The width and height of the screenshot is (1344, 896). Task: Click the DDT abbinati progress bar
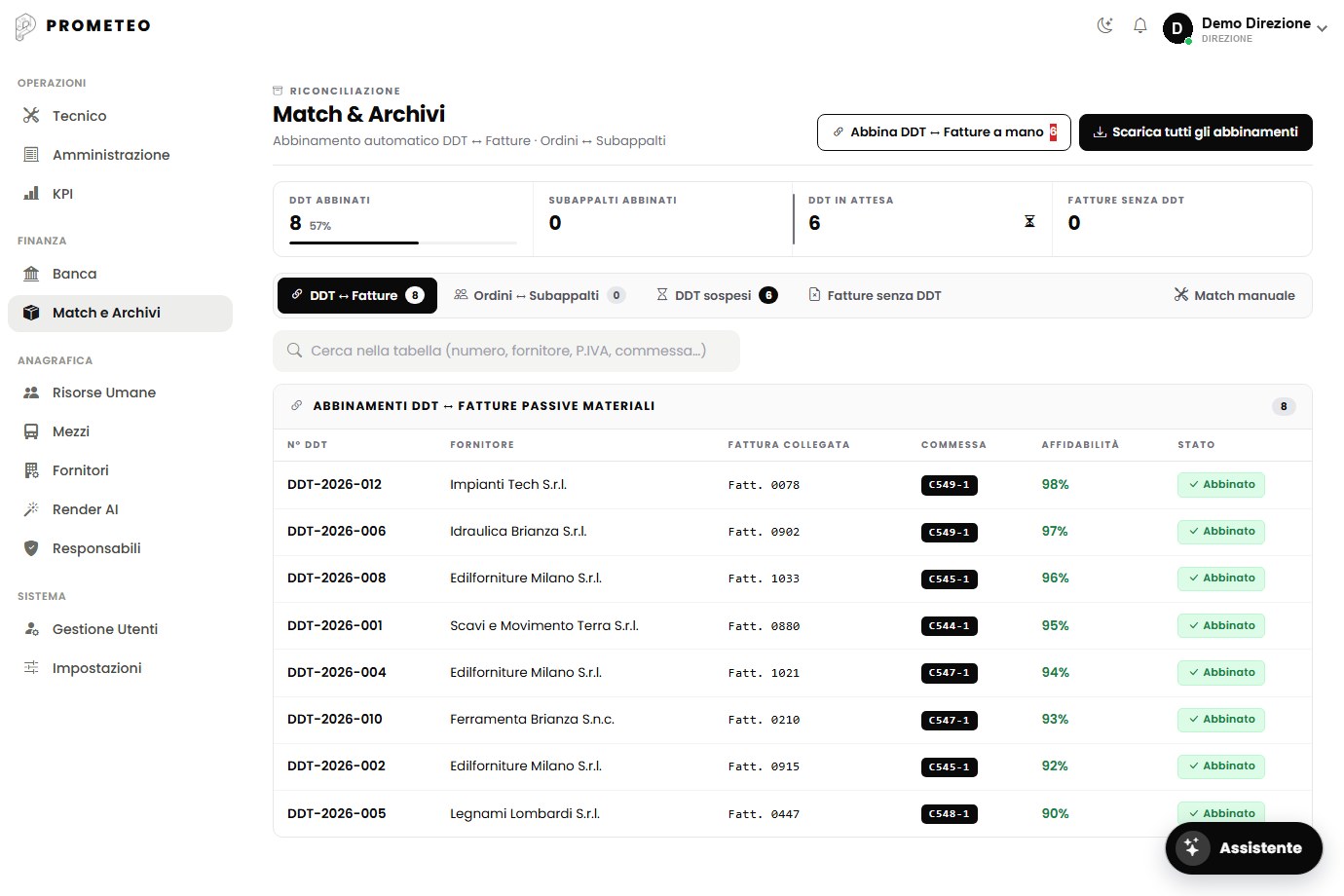coord(403,243)
